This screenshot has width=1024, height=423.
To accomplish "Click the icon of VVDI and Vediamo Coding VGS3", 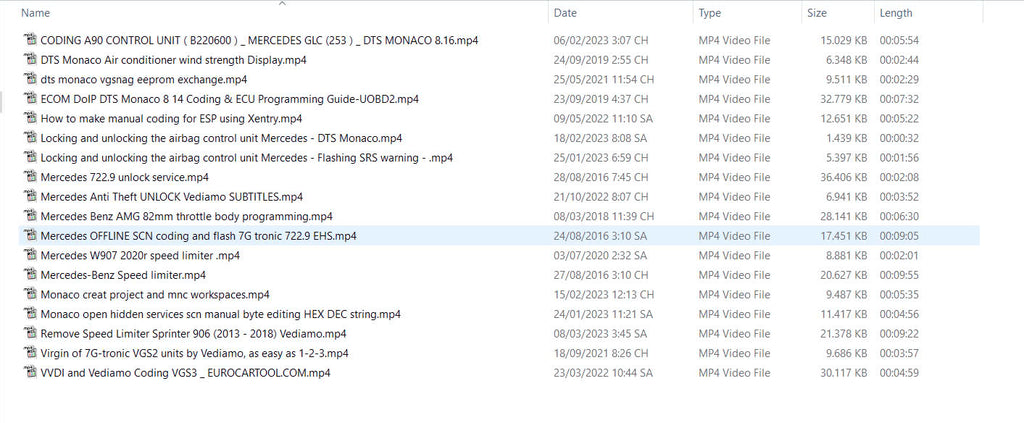I will (29, 372).
